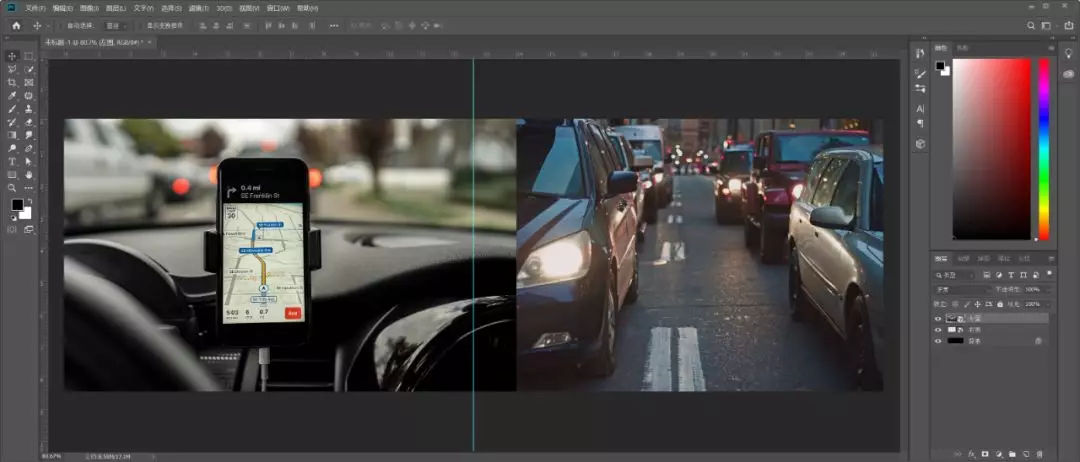Viewport: 1080px width, 462px height.
Task: Click the trash icon to delete layer
Action: [x=1040, y=453]
